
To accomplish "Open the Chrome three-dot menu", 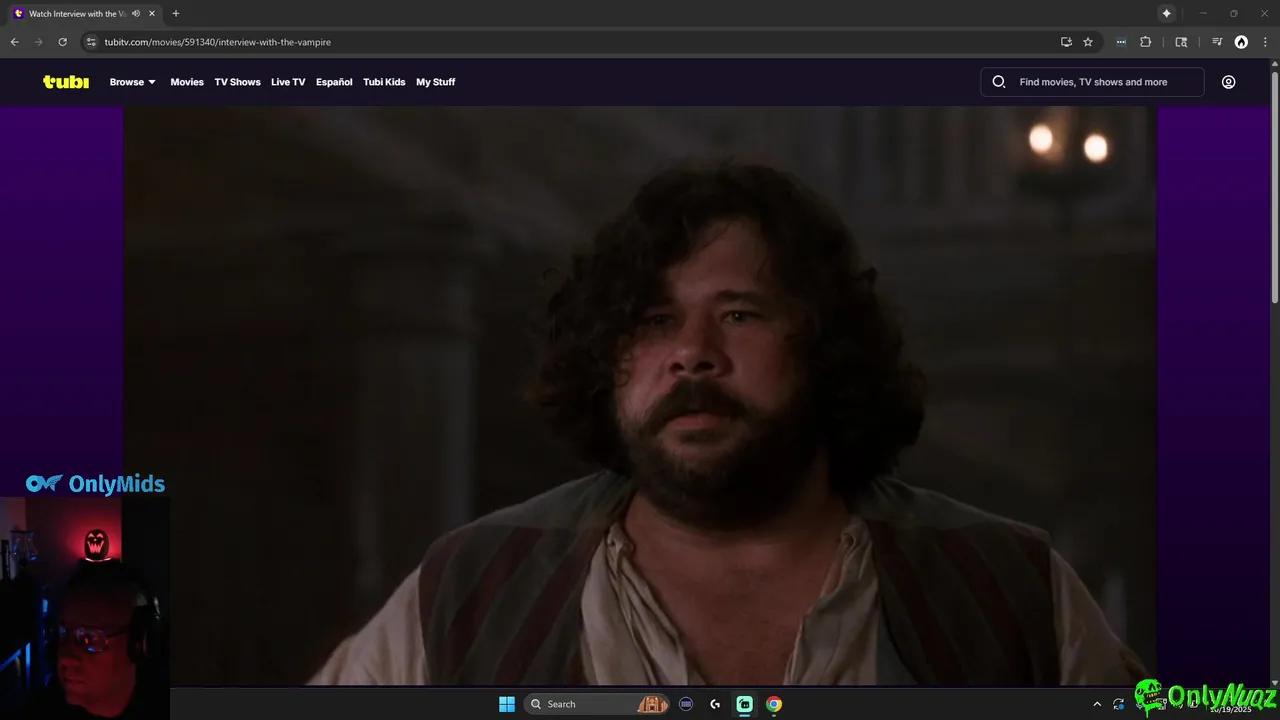I will [x=1265, y=42].
